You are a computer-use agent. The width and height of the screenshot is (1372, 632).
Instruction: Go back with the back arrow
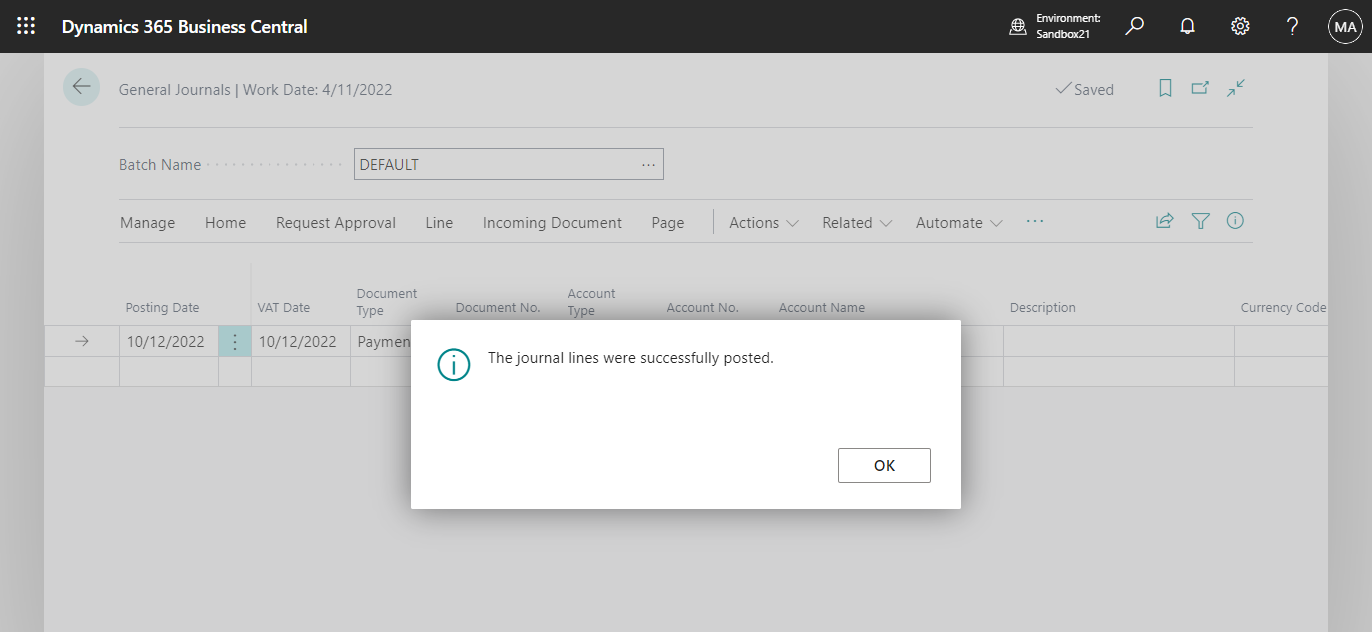81,87
